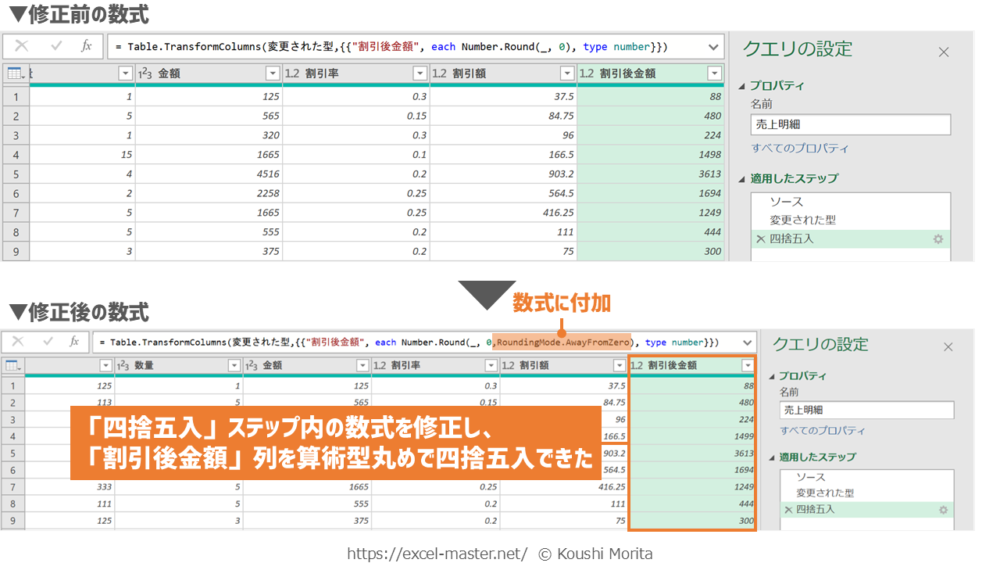Open the gear settings of 四捨五入 step in 修正前 panel

pos(937,240)
